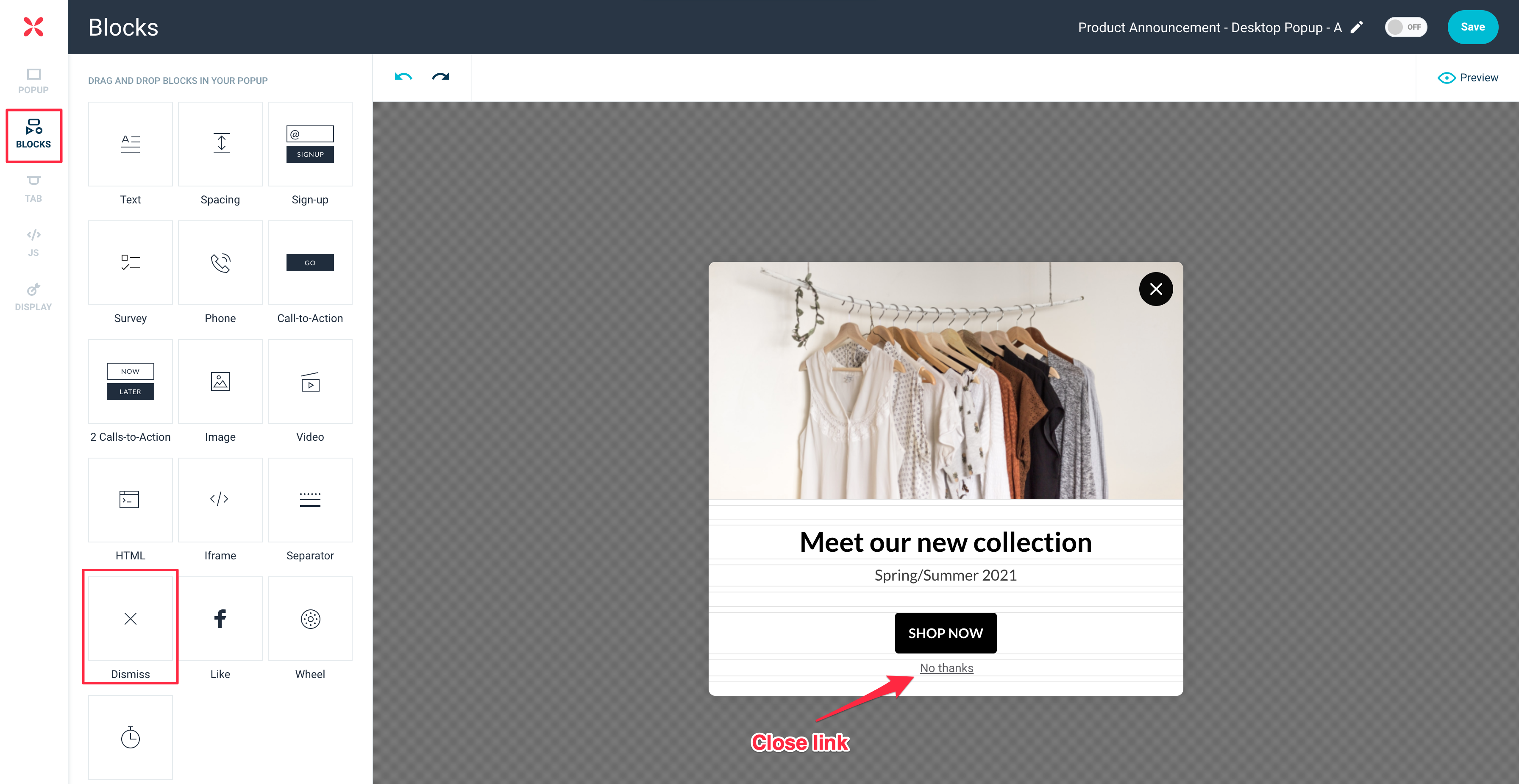Select the Sign-up block
Viewport: 1519px width, 784px height.
point(310,144)
